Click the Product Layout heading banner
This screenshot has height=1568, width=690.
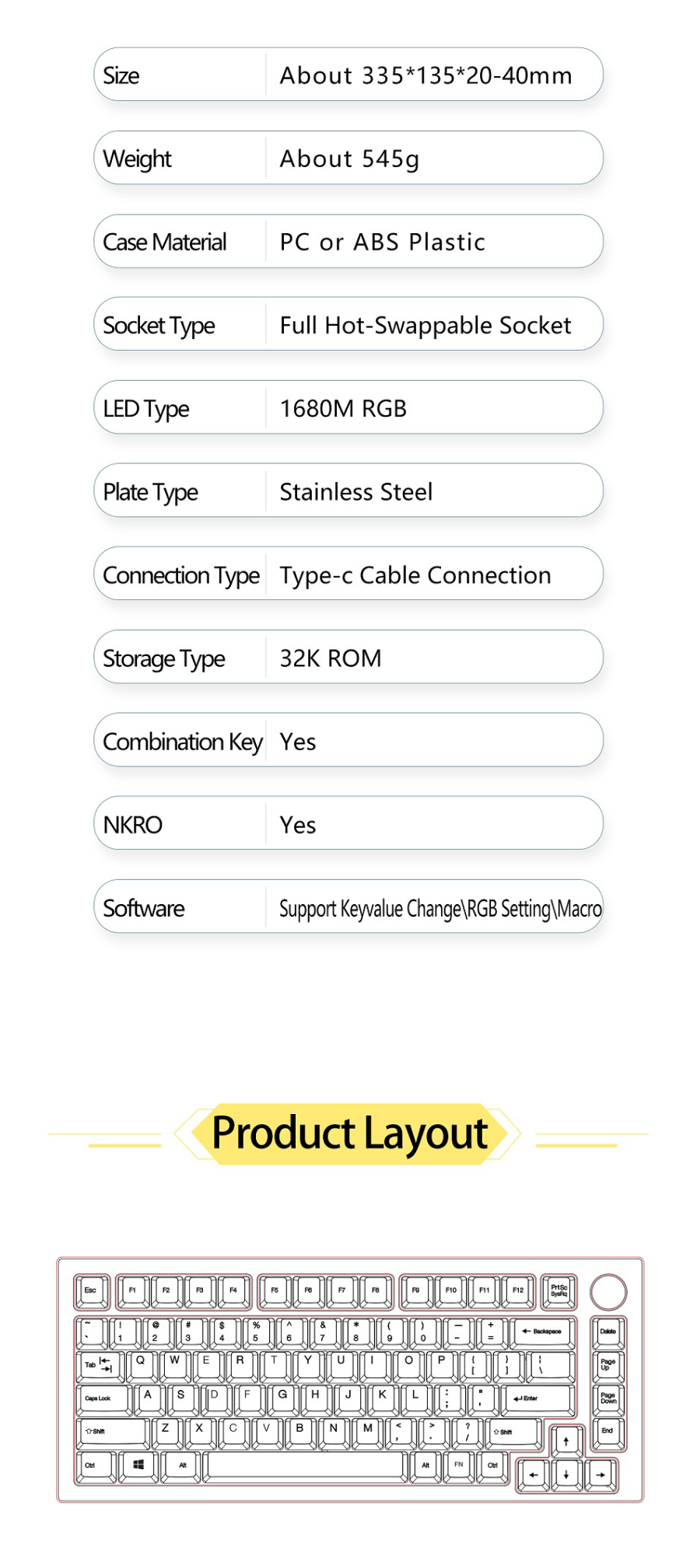(x=349, y=1133)
